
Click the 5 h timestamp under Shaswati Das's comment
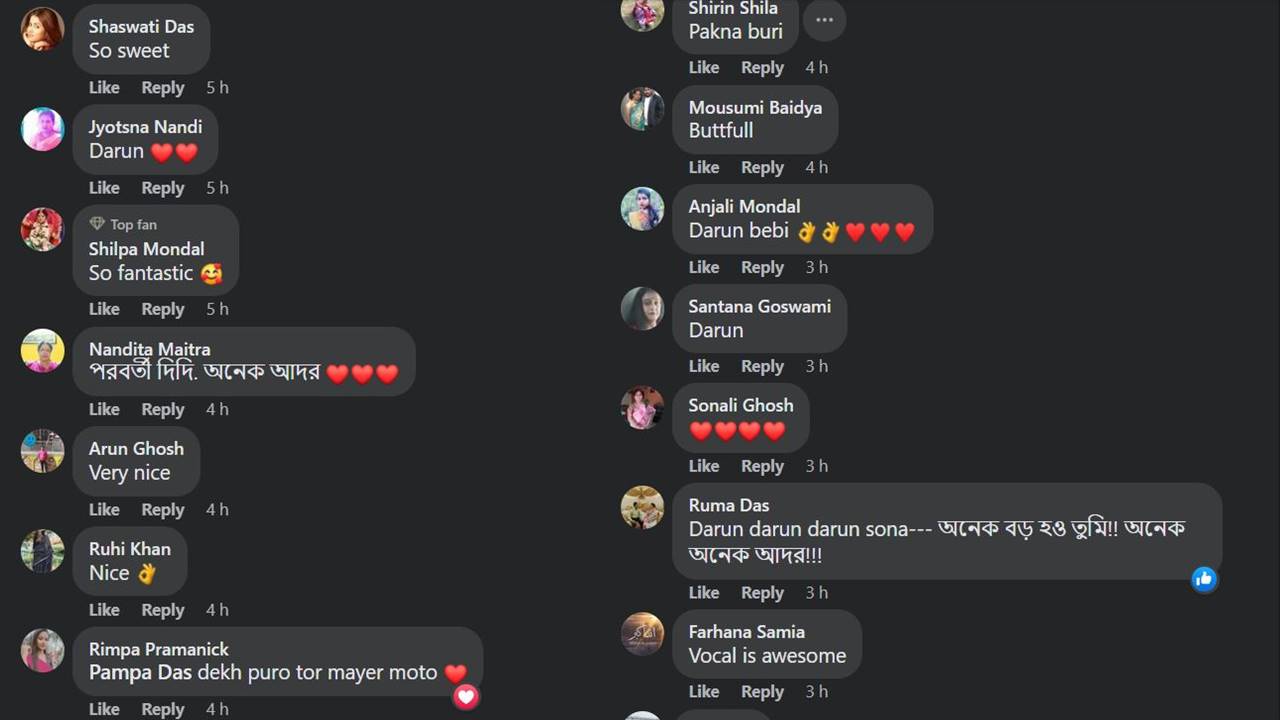click(x=217, y=87)
